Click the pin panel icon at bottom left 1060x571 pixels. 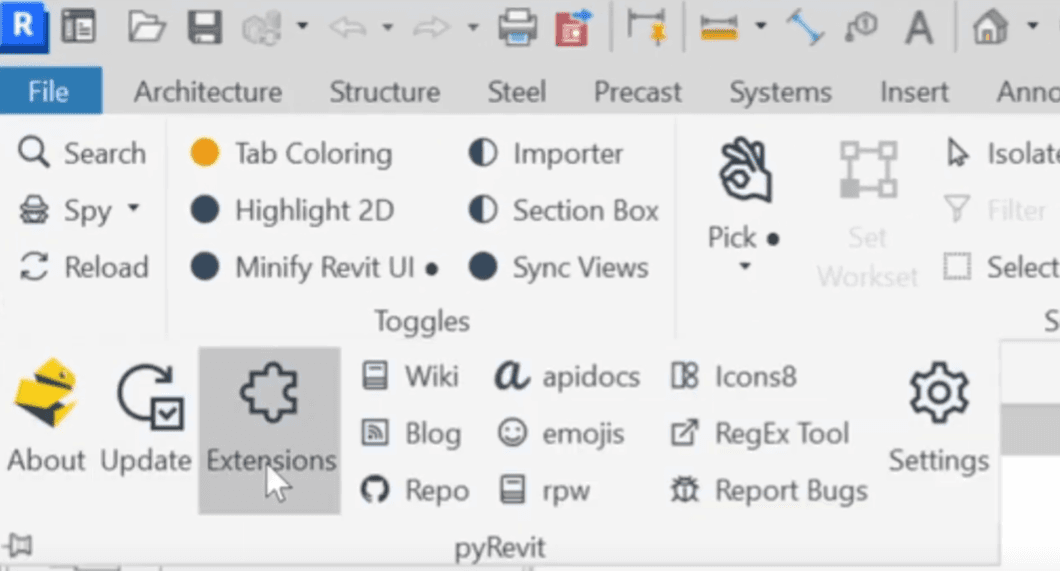pyautogui.click(x=18, y=545)
